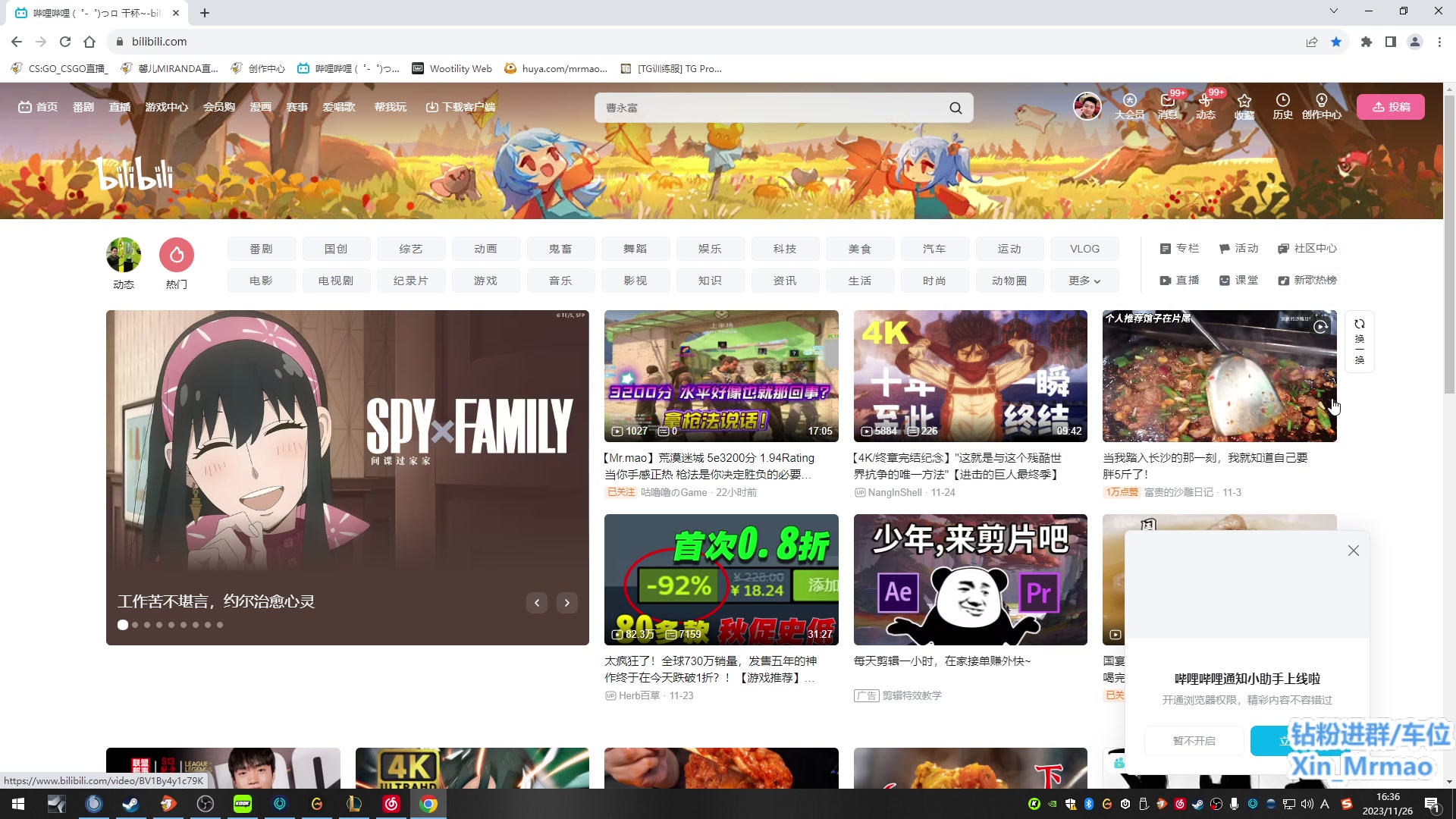Open the 直播 header nav item
This screenshot has height=819, width=1456.
pyautogui.click(x=120, y=107)
